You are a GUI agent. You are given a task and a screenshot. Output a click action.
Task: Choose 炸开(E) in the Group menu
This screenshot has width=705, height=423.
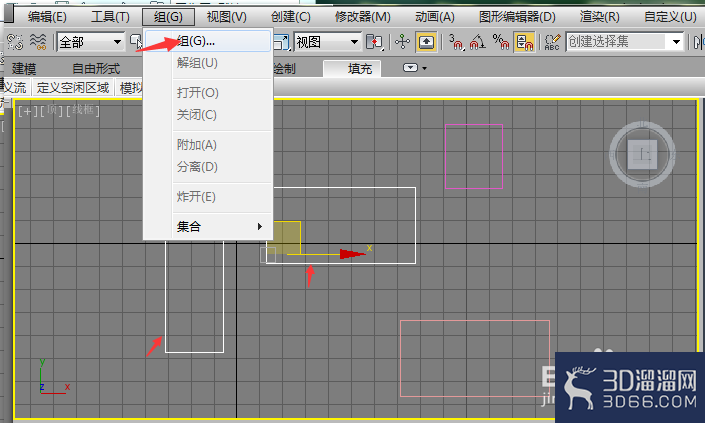coord(208,197)
